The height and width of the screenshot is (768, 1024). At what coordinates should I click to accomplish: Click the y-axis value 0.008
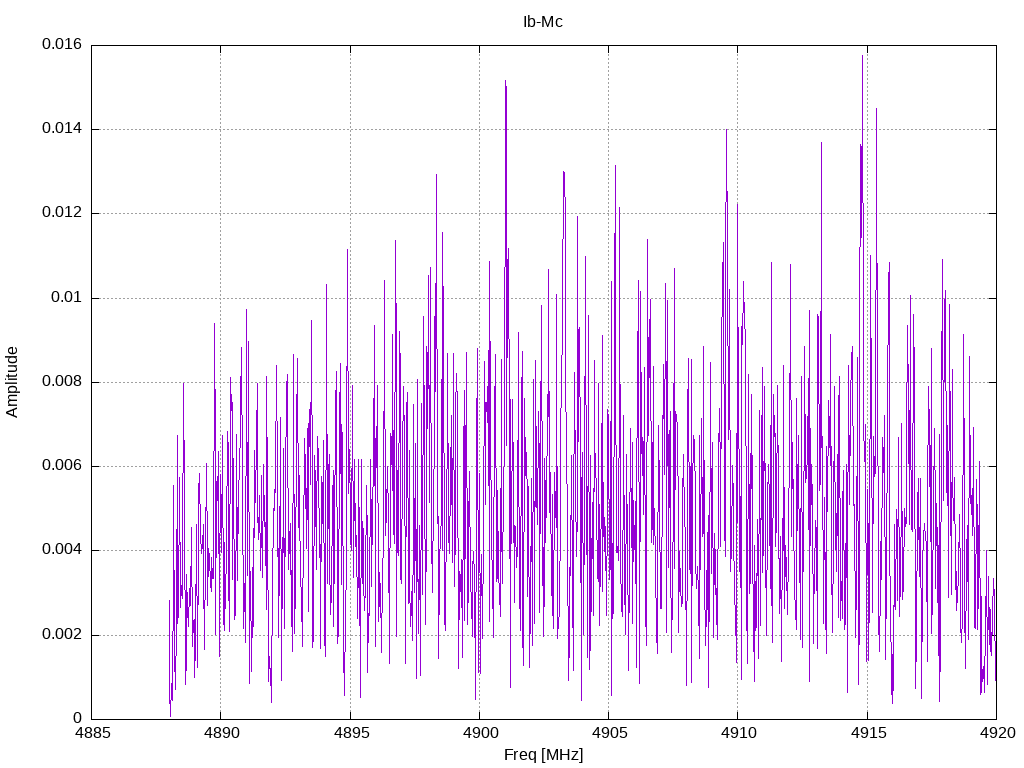(62, 382)
